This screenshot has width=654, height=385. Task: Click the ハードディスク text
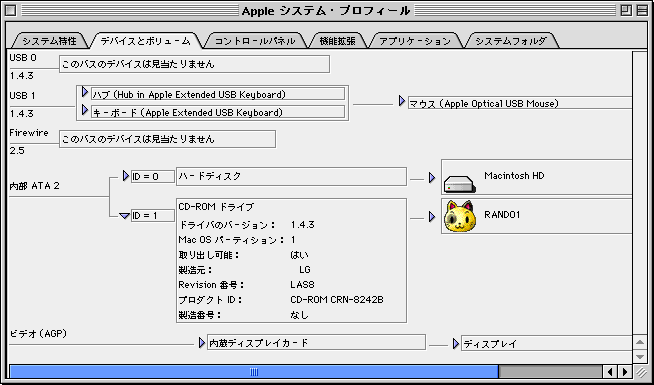(x=210, y=176)
